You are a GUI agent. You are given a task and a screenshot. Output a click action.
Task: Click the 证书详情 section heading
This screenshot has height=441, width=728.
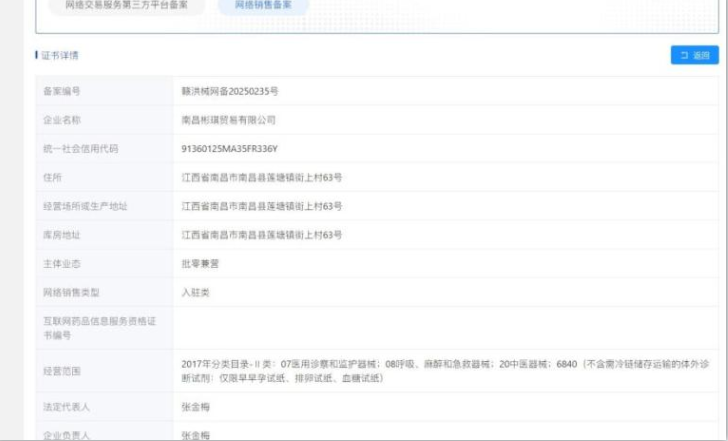(60, 55)
